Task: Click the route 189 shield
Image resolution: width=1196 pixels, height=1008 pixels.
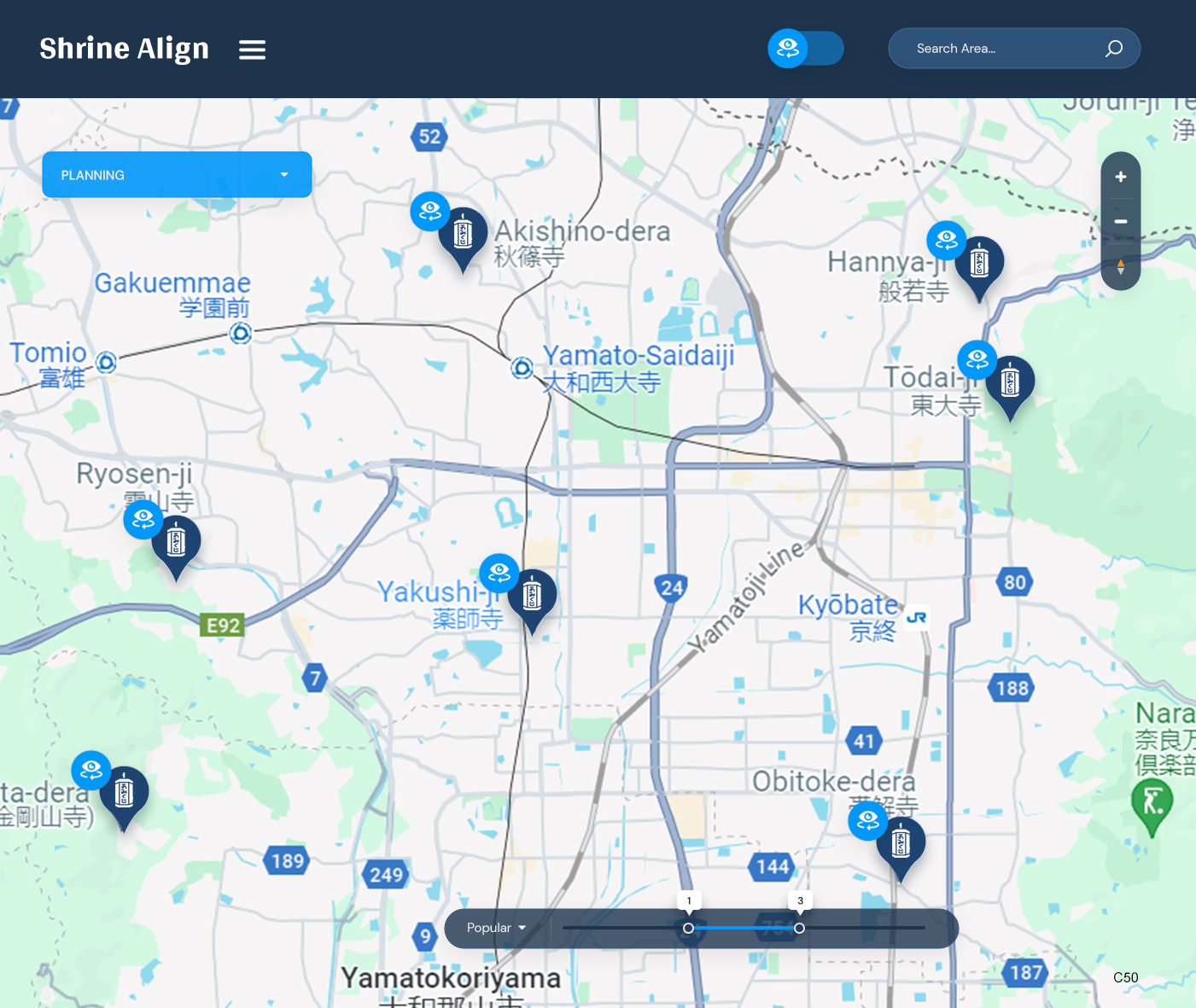Action: 288,861
